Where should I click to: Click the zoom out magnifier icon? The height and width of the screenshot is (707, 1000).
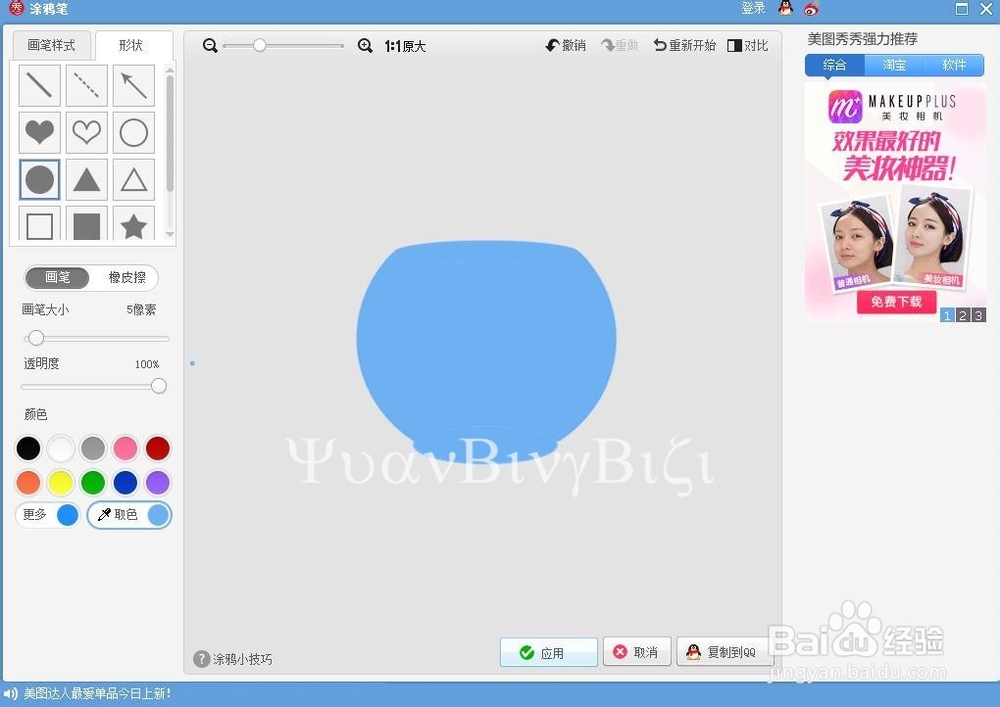(210, 45)
